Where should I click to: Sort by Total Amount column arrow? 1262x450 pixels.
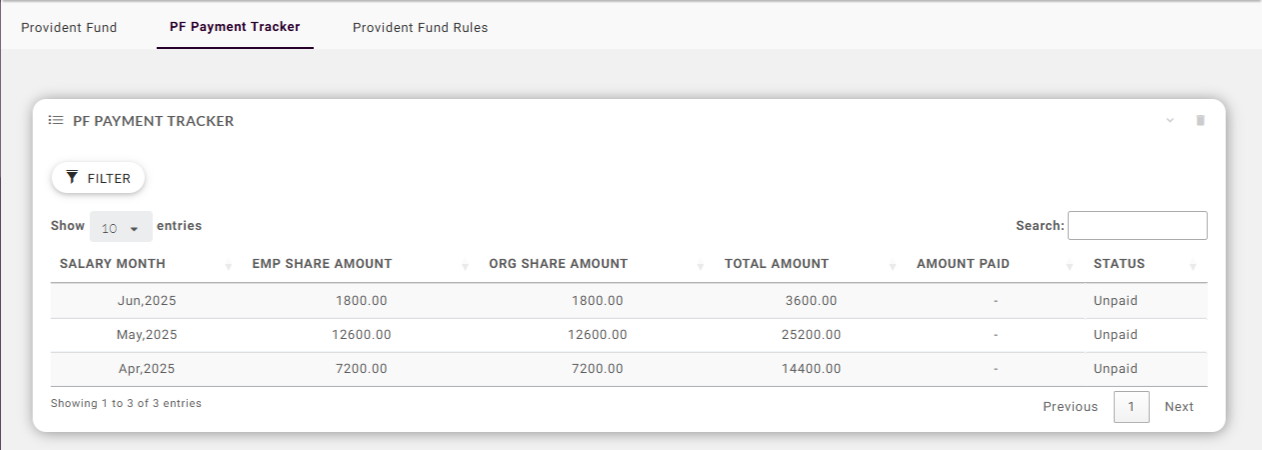click(x=892, y=266)
